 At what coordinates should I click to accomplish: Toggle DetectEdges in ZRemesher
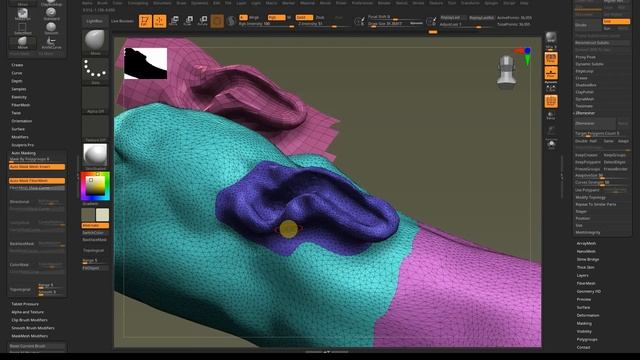click(615, 162)
